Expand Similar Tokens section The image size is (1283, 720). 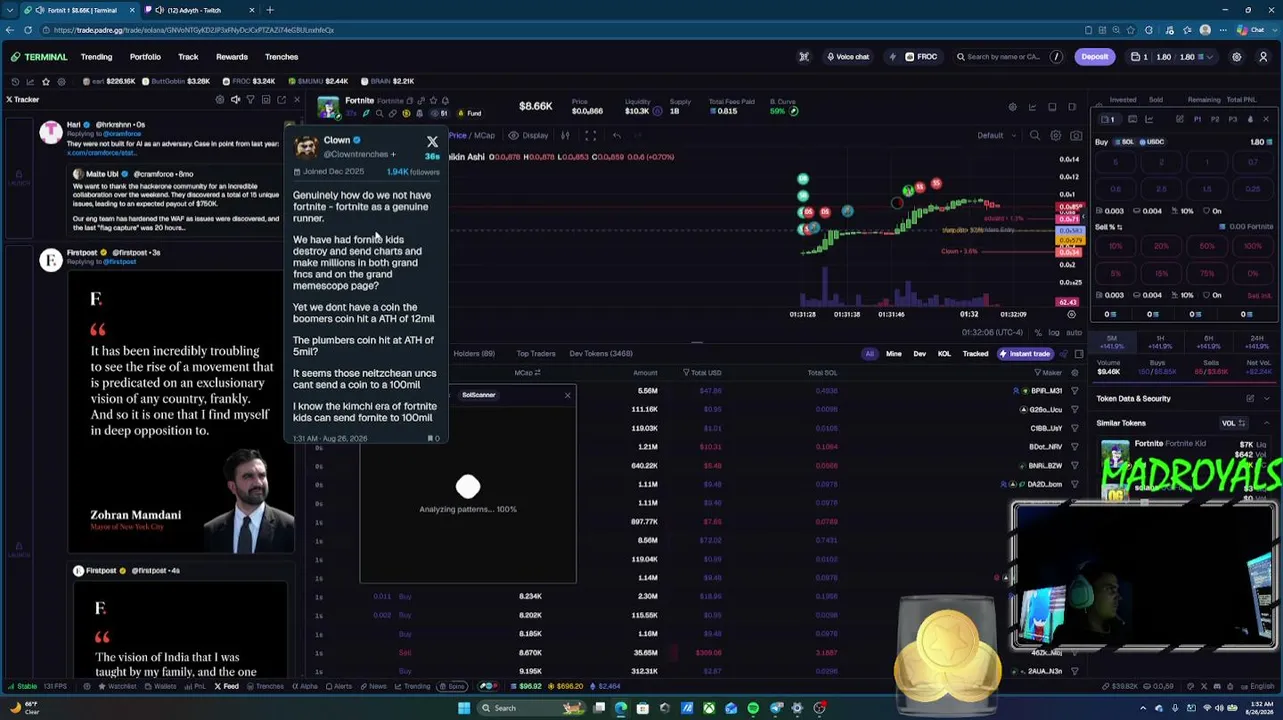[1267, 423]
